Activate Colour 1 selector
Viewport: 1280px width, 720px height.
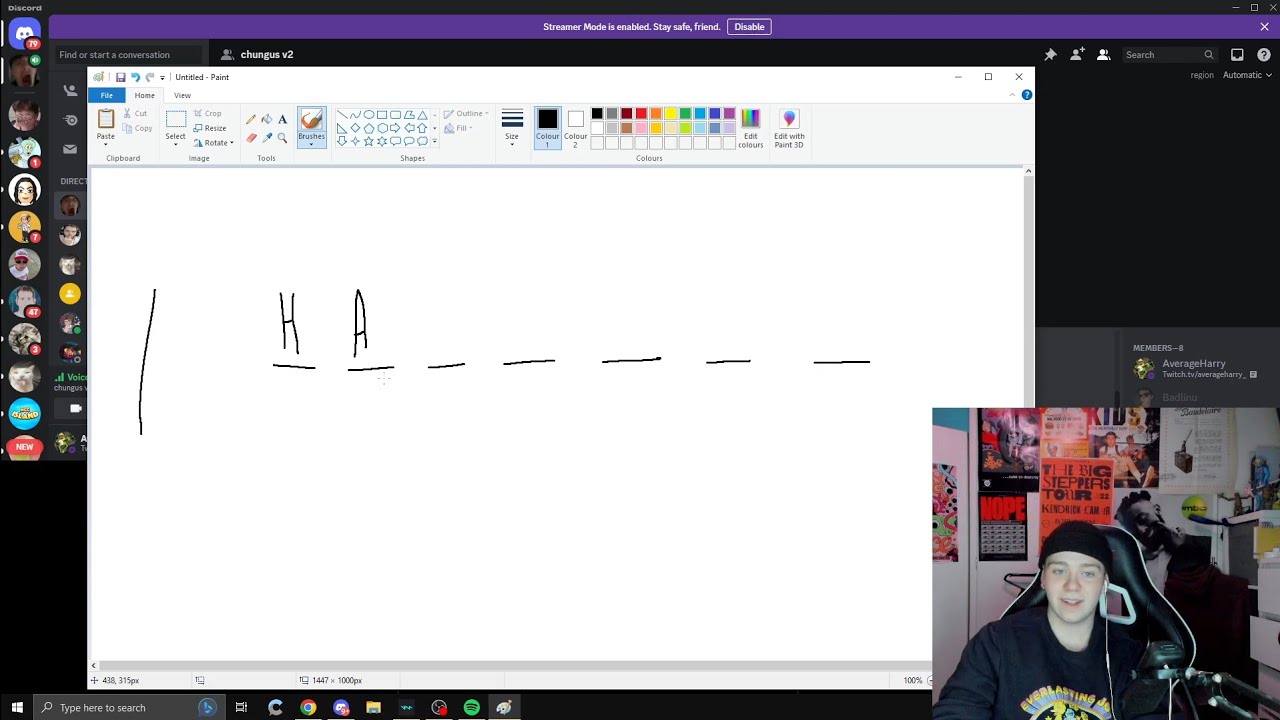[547, 128]
